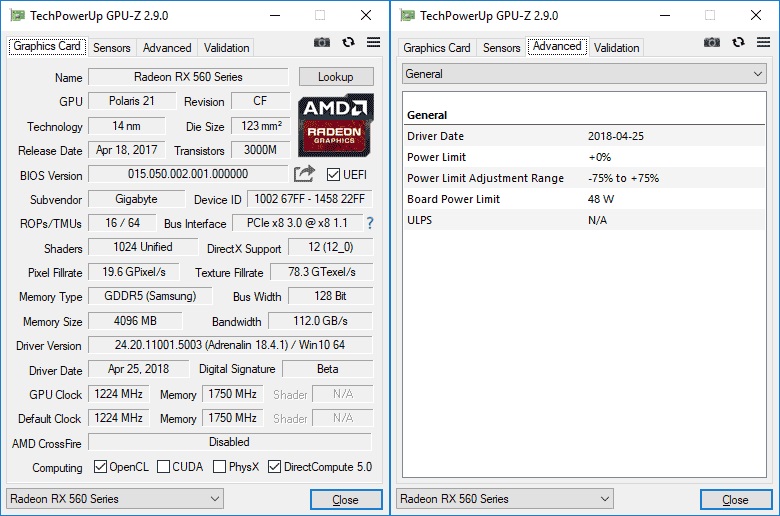Click DirectX Support field 12 (12_0)
This screenshot has width=780, height=516.
[330, 247]
